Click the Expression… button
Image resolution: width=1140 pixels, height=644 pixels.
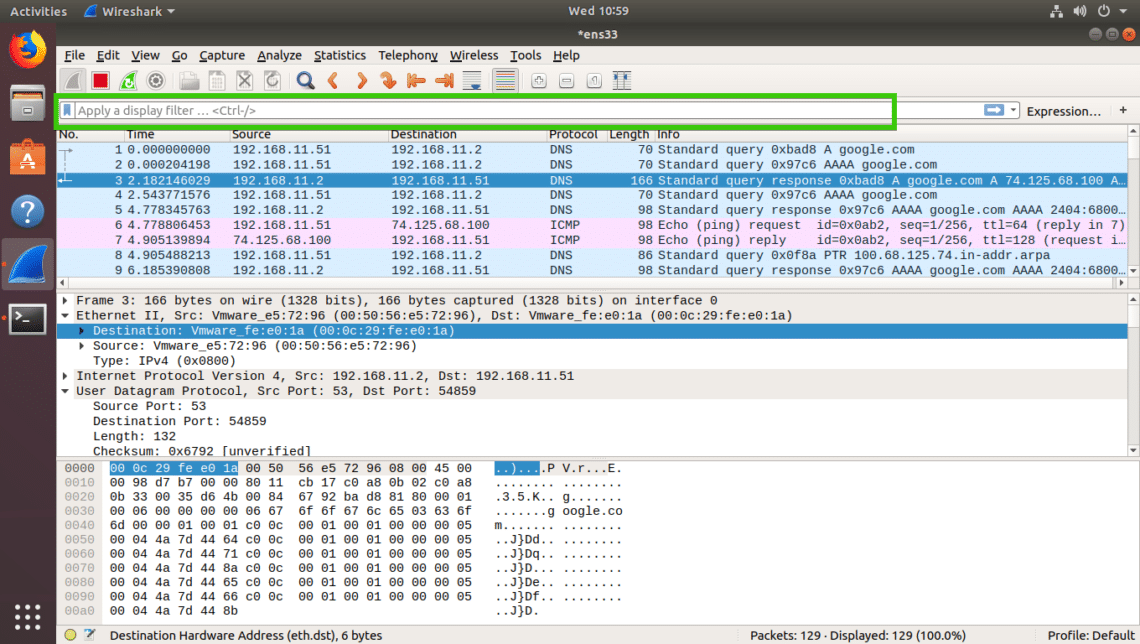[x=1063, y=111]
